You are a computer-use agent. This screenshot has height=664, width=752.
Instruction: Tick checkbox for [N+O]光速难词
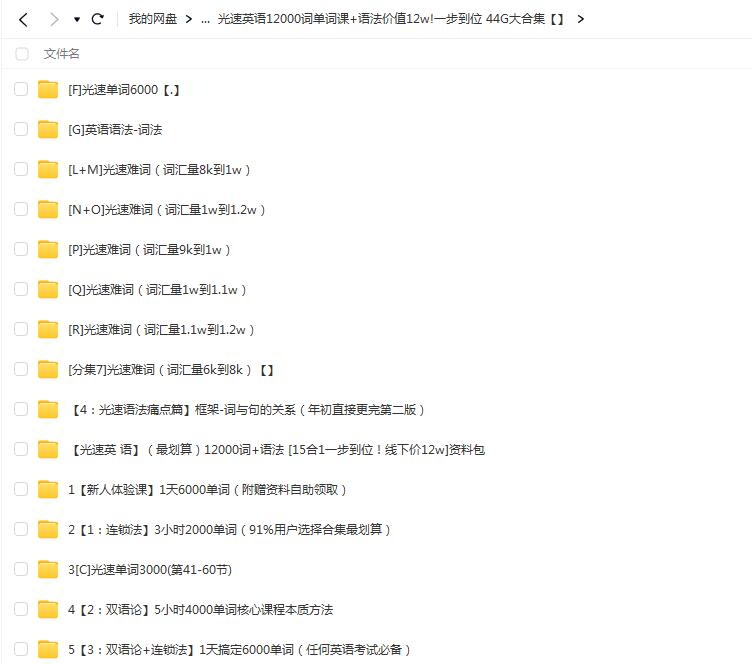click(21, 209)
